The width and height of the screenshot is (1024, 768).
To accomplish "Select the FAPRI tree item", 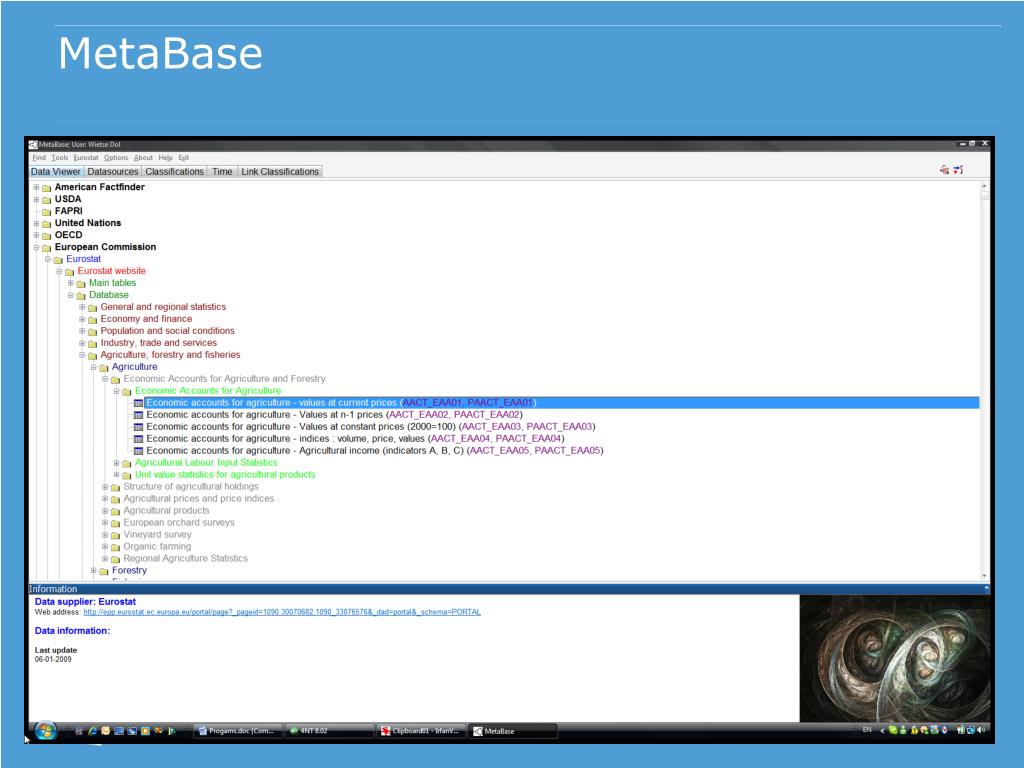I will [x=69, y=211].
